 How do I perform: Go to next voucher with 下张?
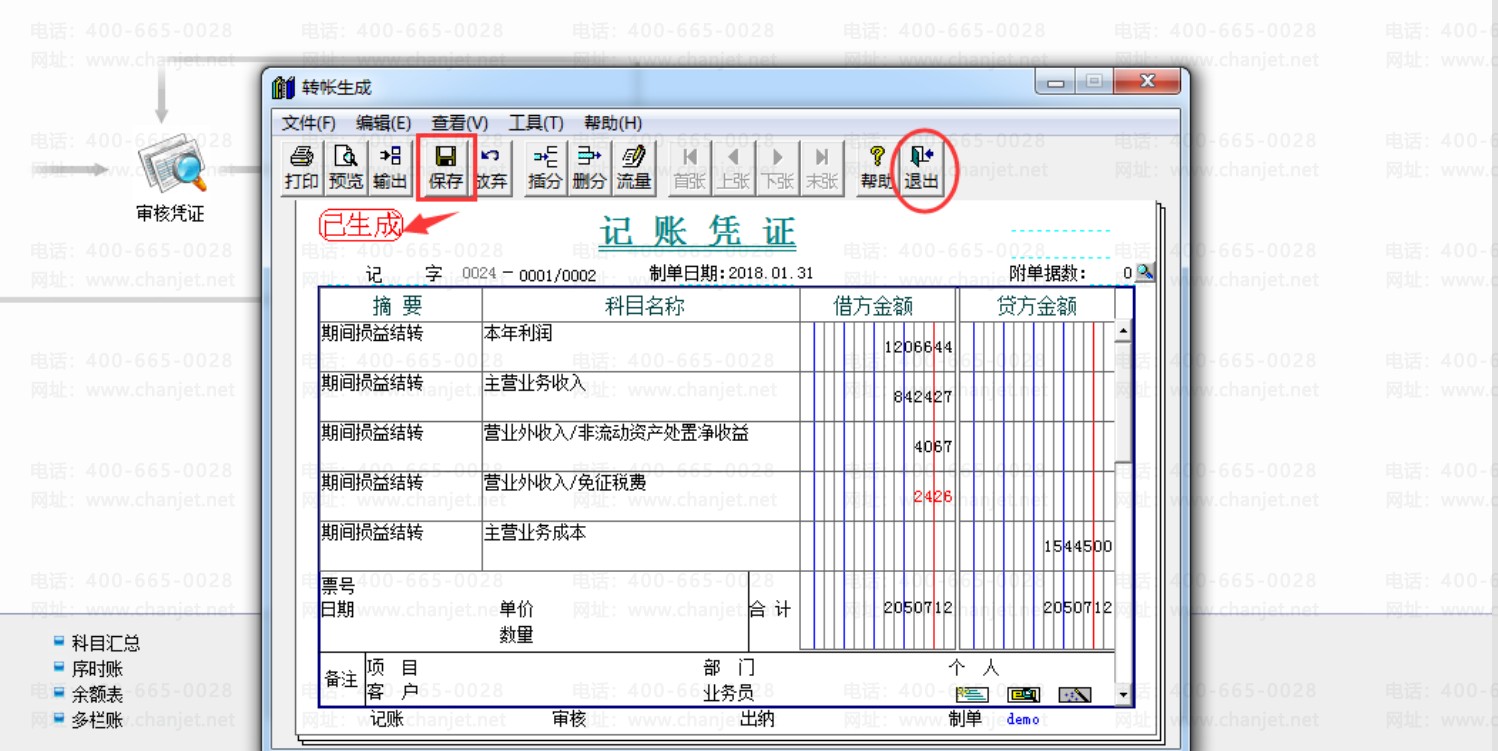click(x=777, y=167)
